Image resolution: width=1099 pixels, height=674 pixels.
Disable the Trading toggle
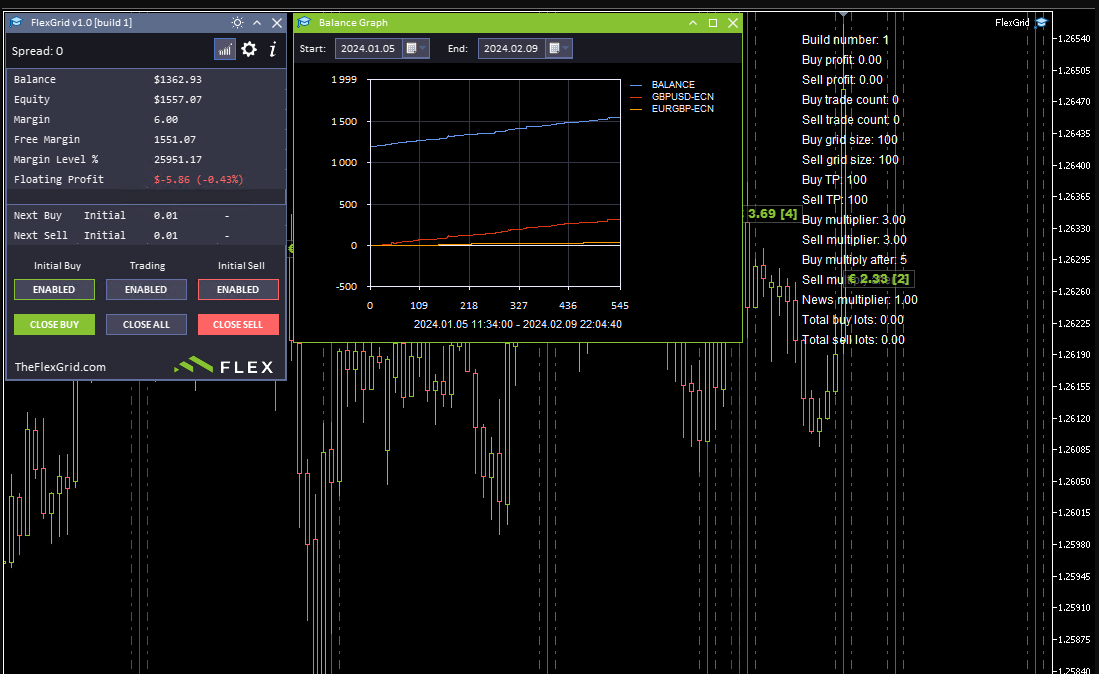[146, 289]
